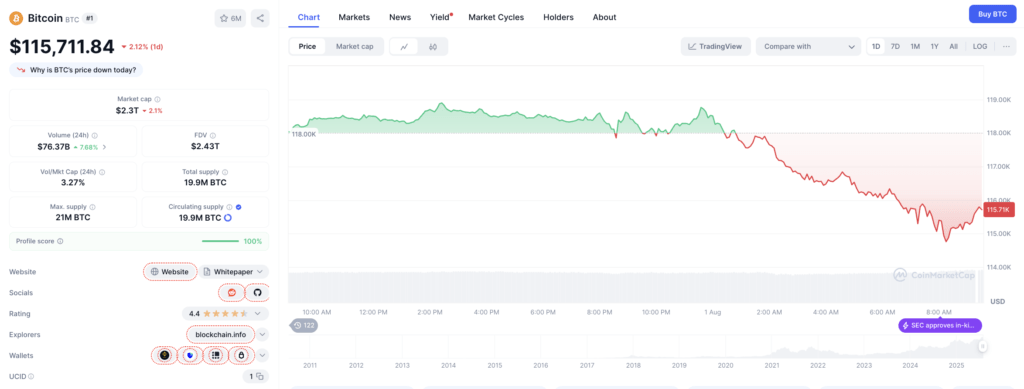The height and width of the screenshot is (389, 1024).
Task: Switch chart to candlestick view icon
Action: (432, 46)
